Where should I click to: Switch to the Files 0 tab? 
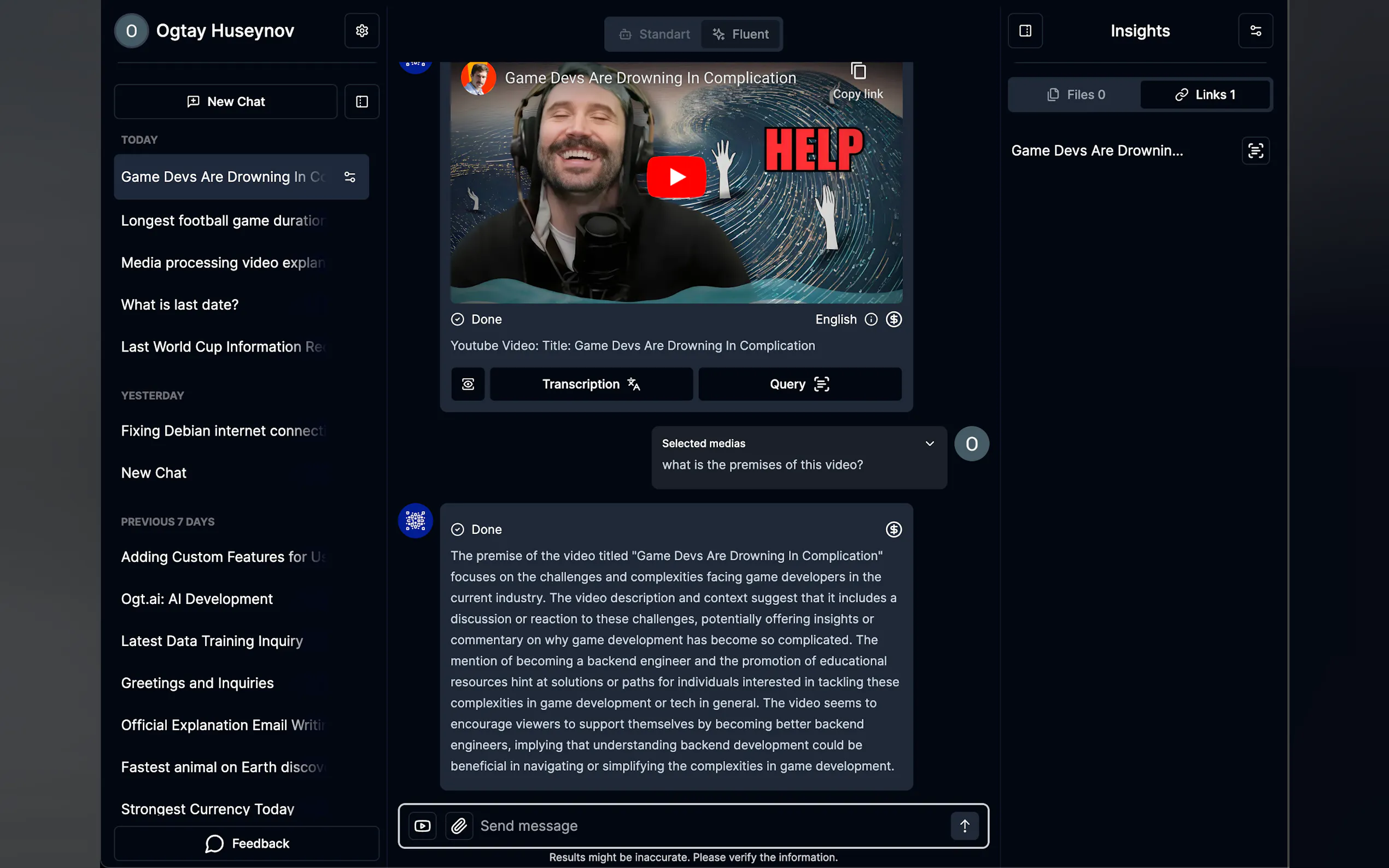click(x=1076, y=95)
